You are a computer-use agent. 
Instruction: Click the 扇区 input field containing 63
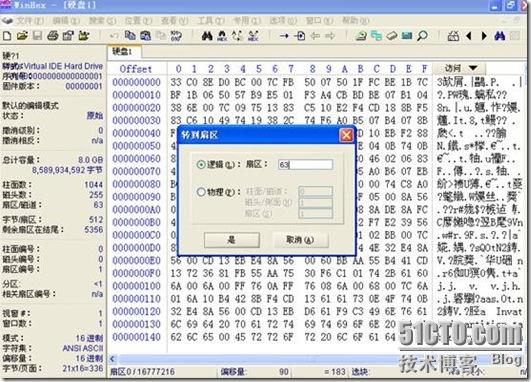(305, 165)
